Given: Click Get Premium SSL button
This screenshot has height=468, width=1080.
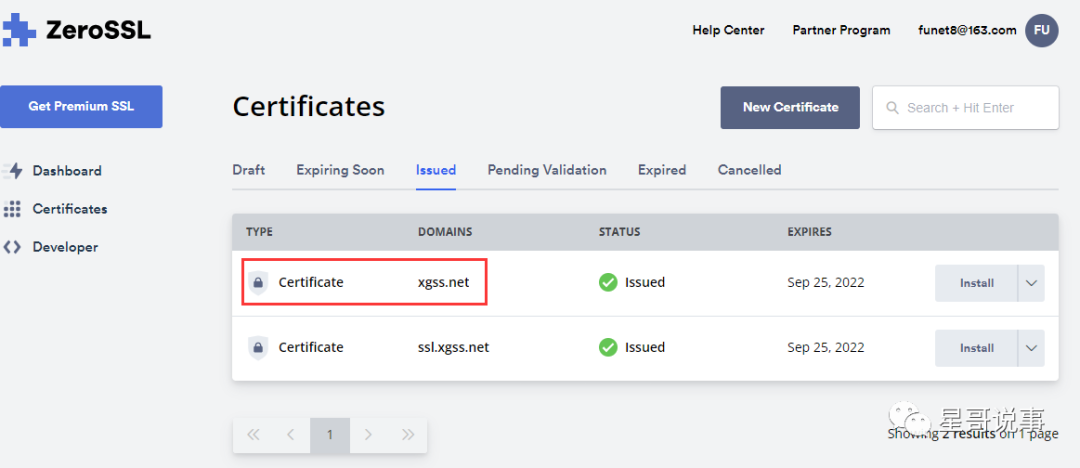Looking at the screenshot, I should pyautogui.click(x=81, y=107).
